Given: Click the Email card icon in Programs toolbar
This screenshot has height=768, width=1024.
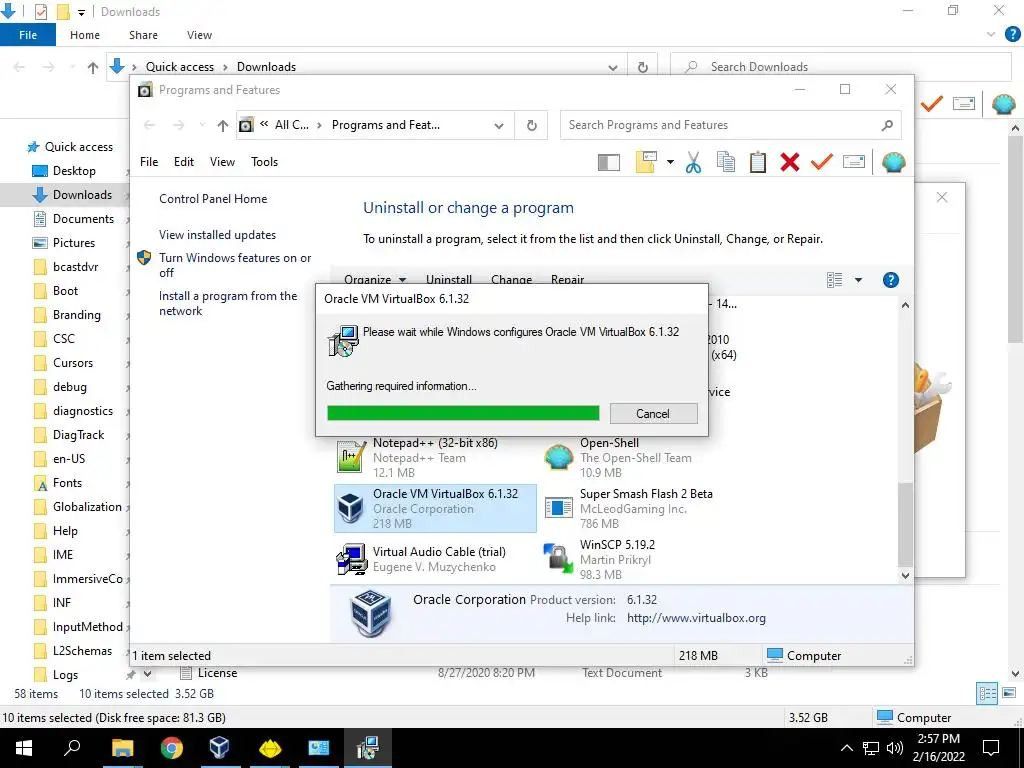Looking at the screenshot, I should [x=854, y=161].
